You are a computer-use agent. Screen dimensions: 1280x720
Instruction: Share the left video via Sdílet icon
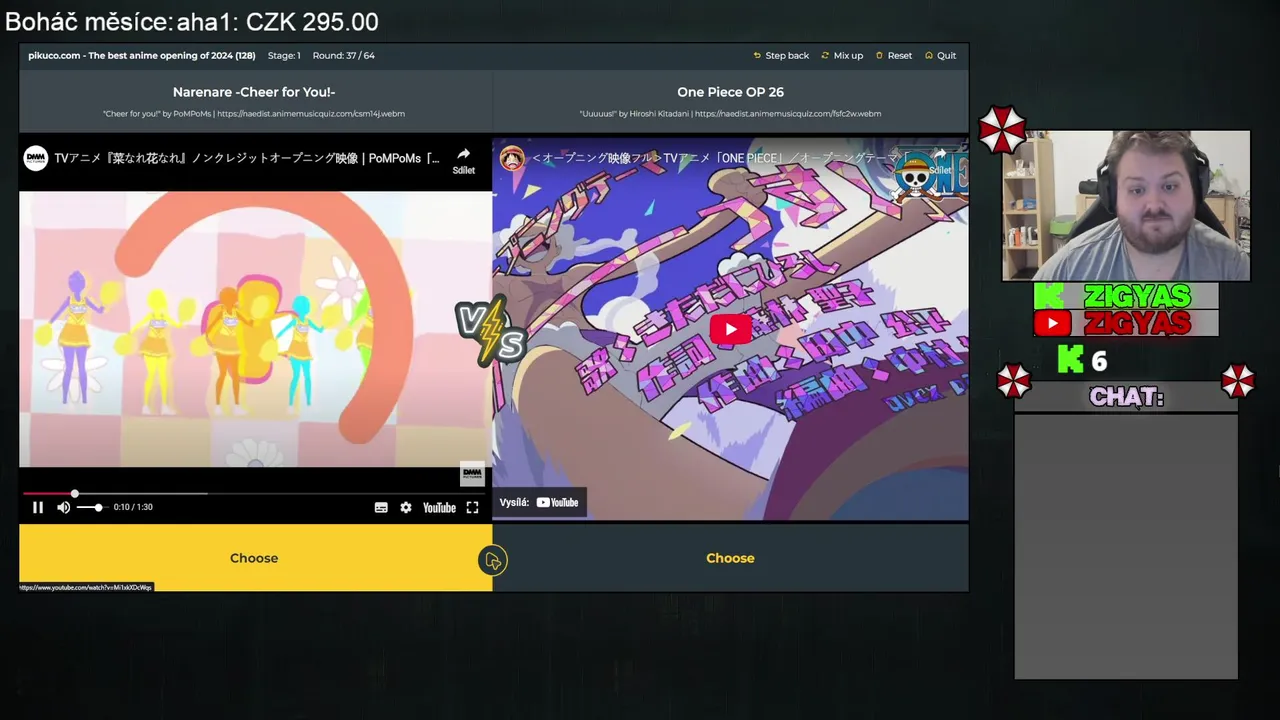pyautogui.click(x=463, y=160)
